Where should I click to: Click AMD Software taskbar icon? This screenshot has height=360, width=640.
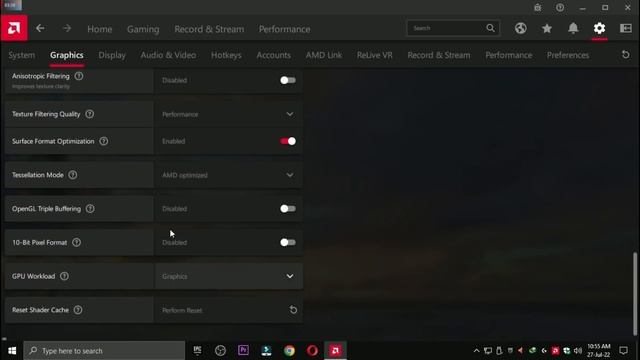[336, 351]
